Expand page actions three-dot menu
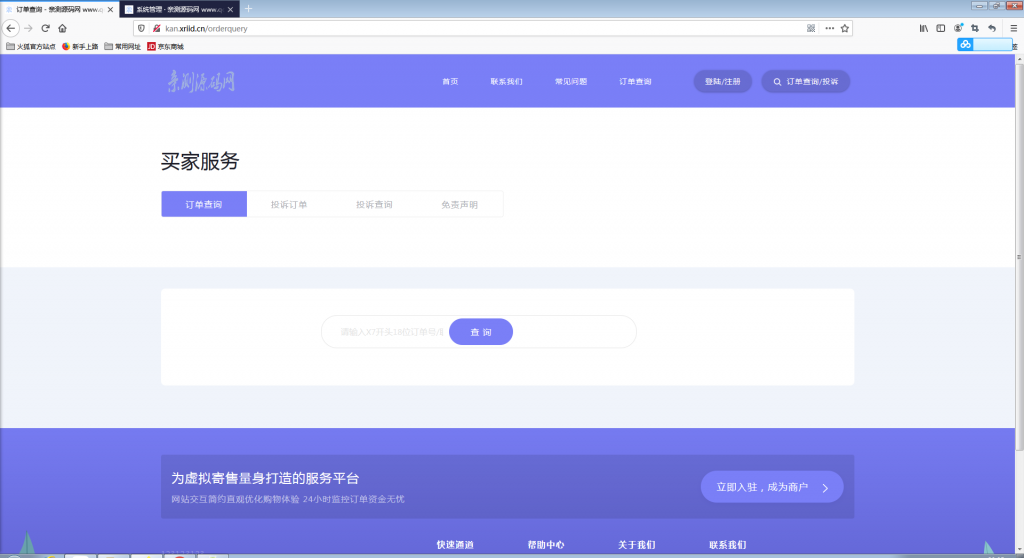The width and height of the screenshot is (1024, 558). pyautogui.click(x=829, y=28)
